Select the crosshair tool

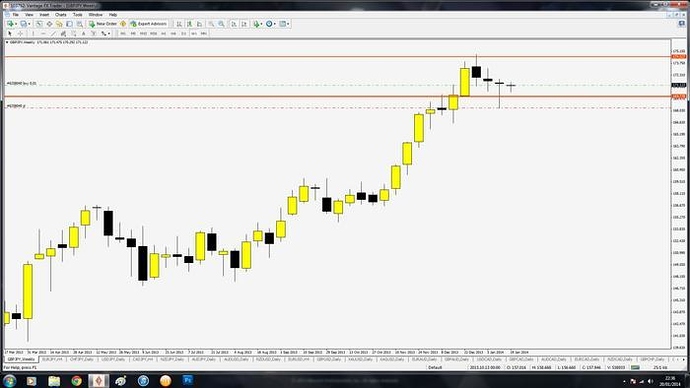coord(20,33)
